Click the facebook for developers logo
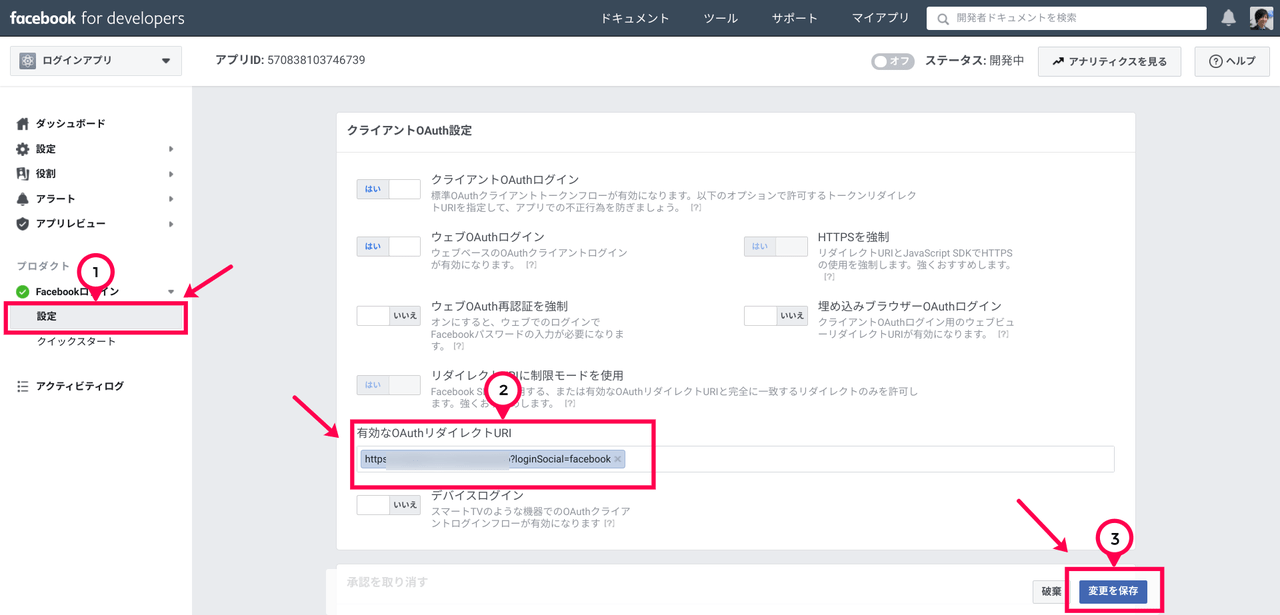Viewport: 1280px width, 615px height. tap(97, 18)
